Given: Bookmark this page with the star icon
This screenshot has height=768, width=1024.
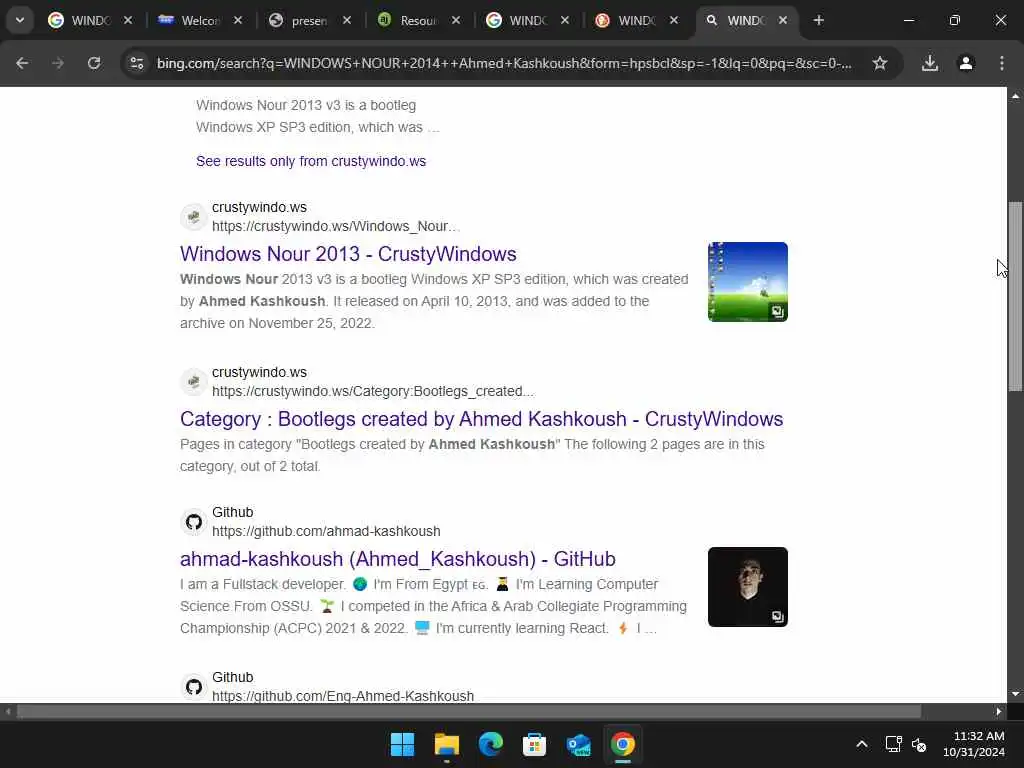Looking at the screenshot, I should pyautogui.click(x=880, y=63).
